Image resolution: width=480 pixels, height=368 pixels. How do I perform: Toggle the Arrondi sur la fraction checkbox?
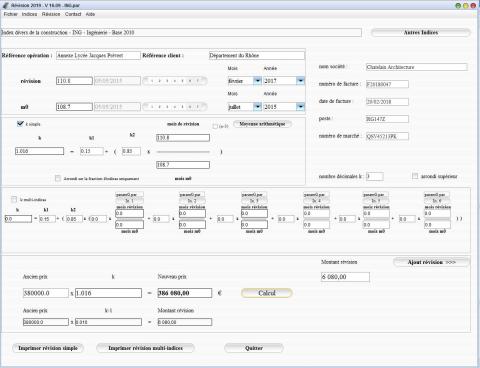(58, 178)
